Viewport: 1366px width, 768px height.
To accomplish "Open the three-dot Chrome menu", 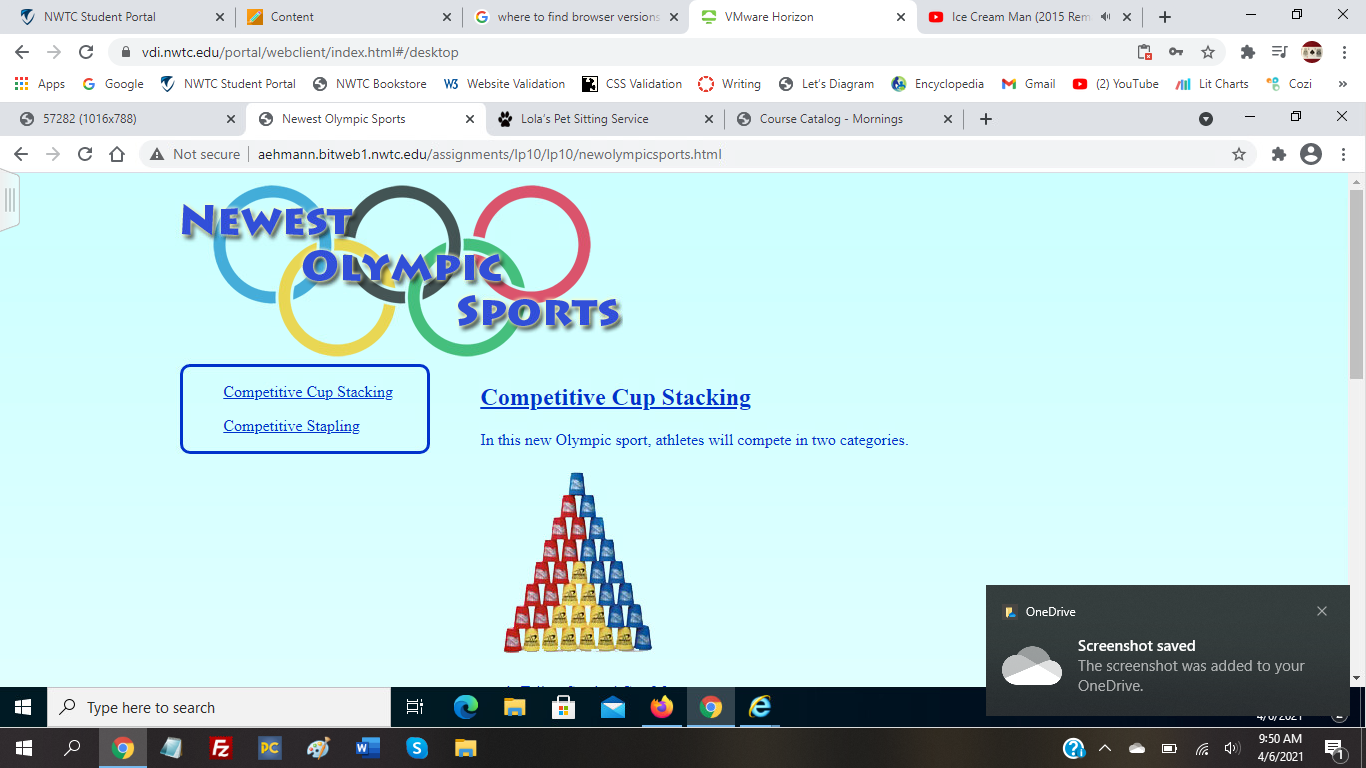I will [1343, 154].
